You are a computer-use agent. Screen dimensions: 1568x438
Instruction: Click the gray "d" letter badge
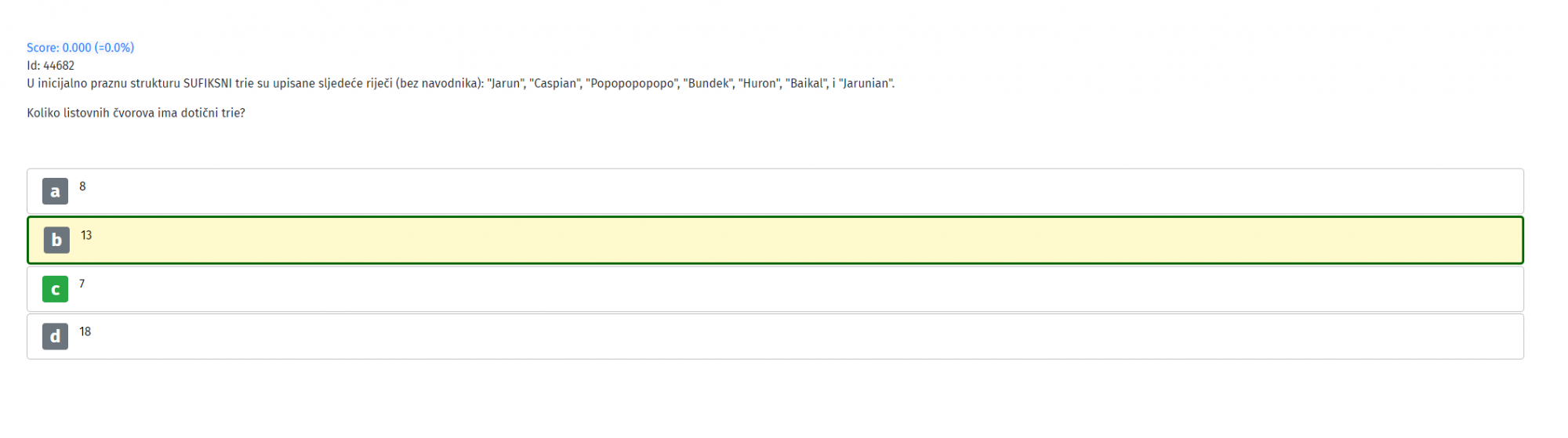pyautogui.click(x=55, y=336)
